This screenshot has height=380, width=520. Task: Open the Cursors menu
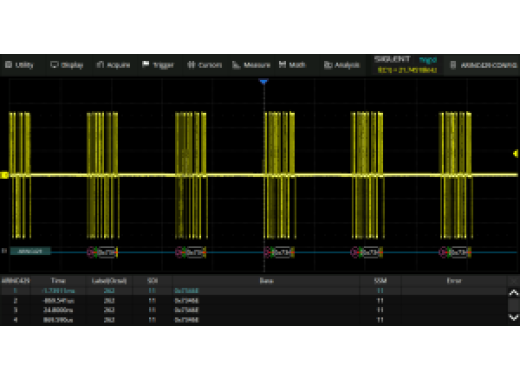204,65
